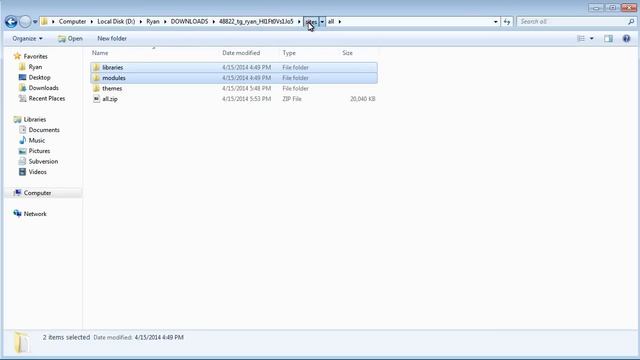Click all.zip date 4/15/2014 5:53 PM
This screenshot has height=360, width=640.
(x=247, y=99)
